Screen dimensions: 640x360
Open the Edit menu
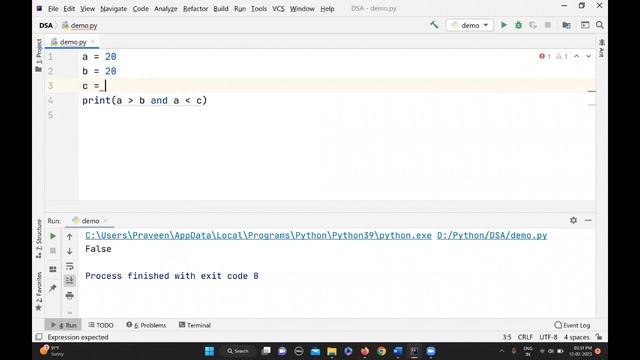pos(69,9)
